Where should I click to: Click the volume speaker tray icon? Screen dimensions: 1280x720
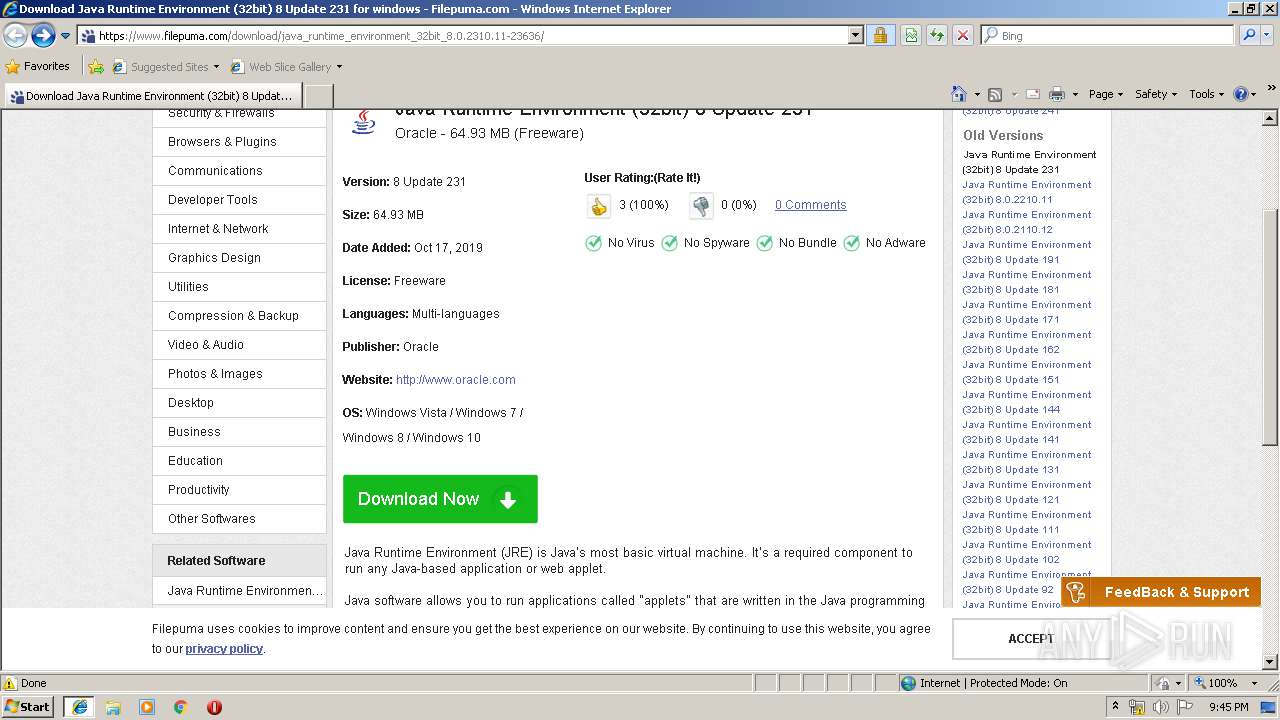point(1161,707)
